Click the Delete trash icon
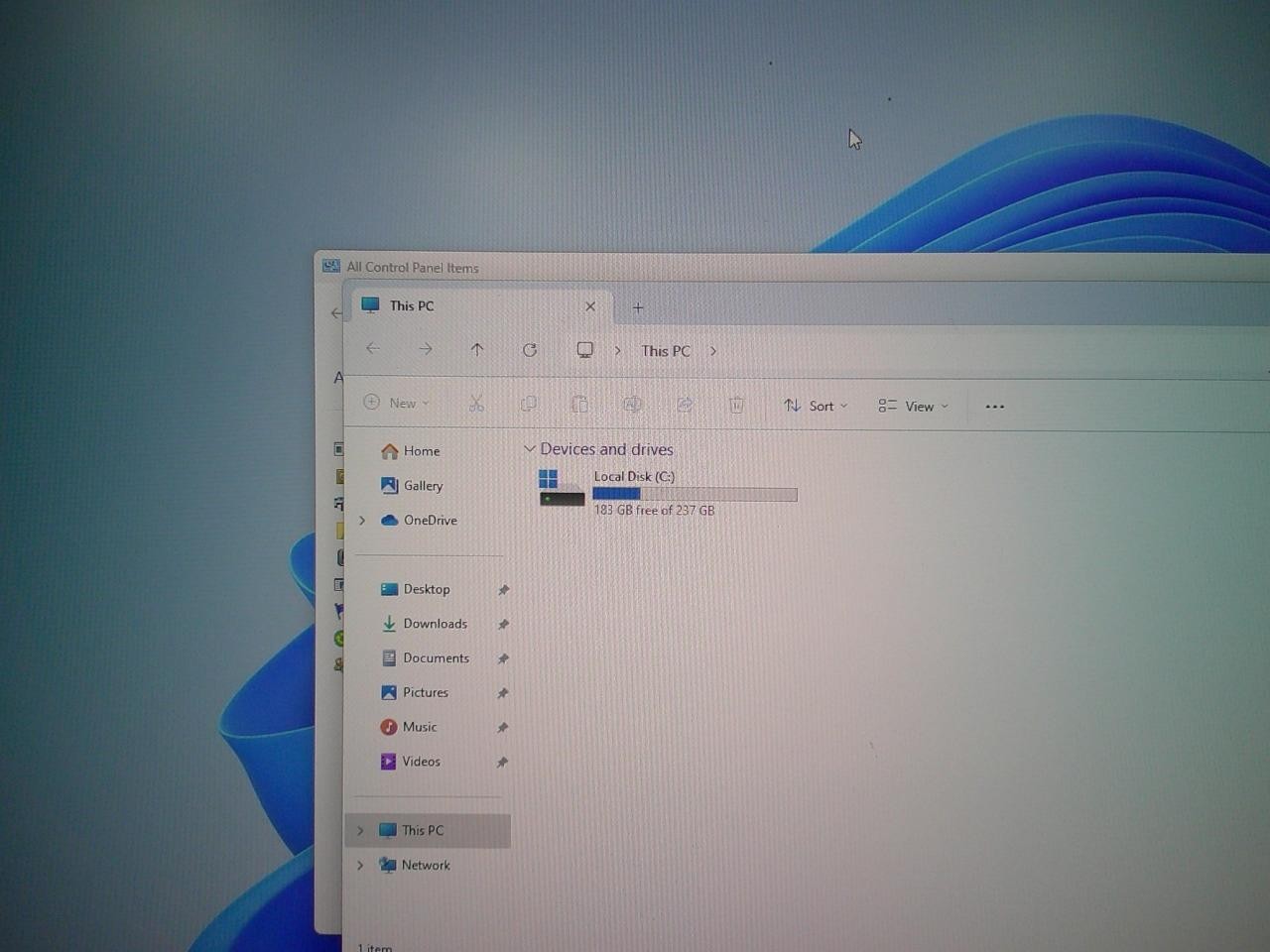 point(736,405)
